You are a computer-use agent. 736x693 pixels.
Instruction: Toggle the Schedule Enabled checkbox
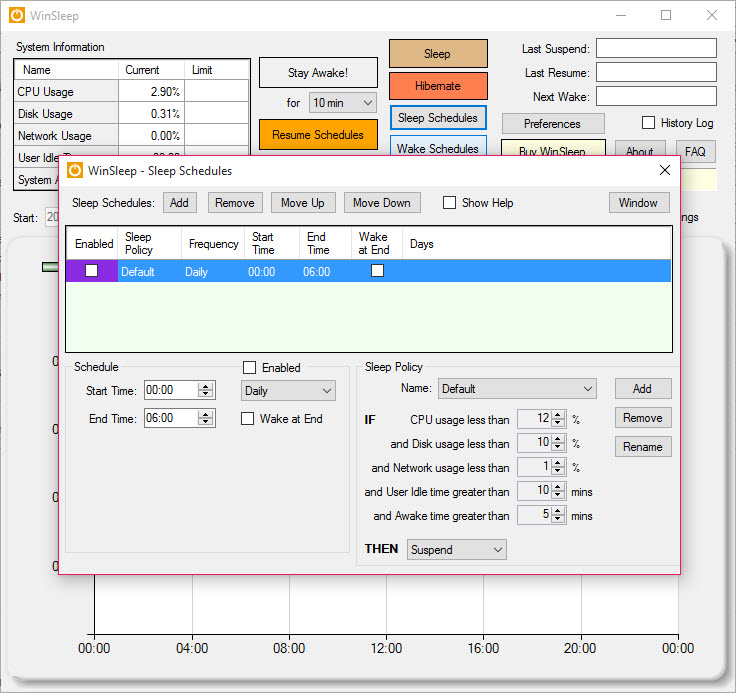249,367
